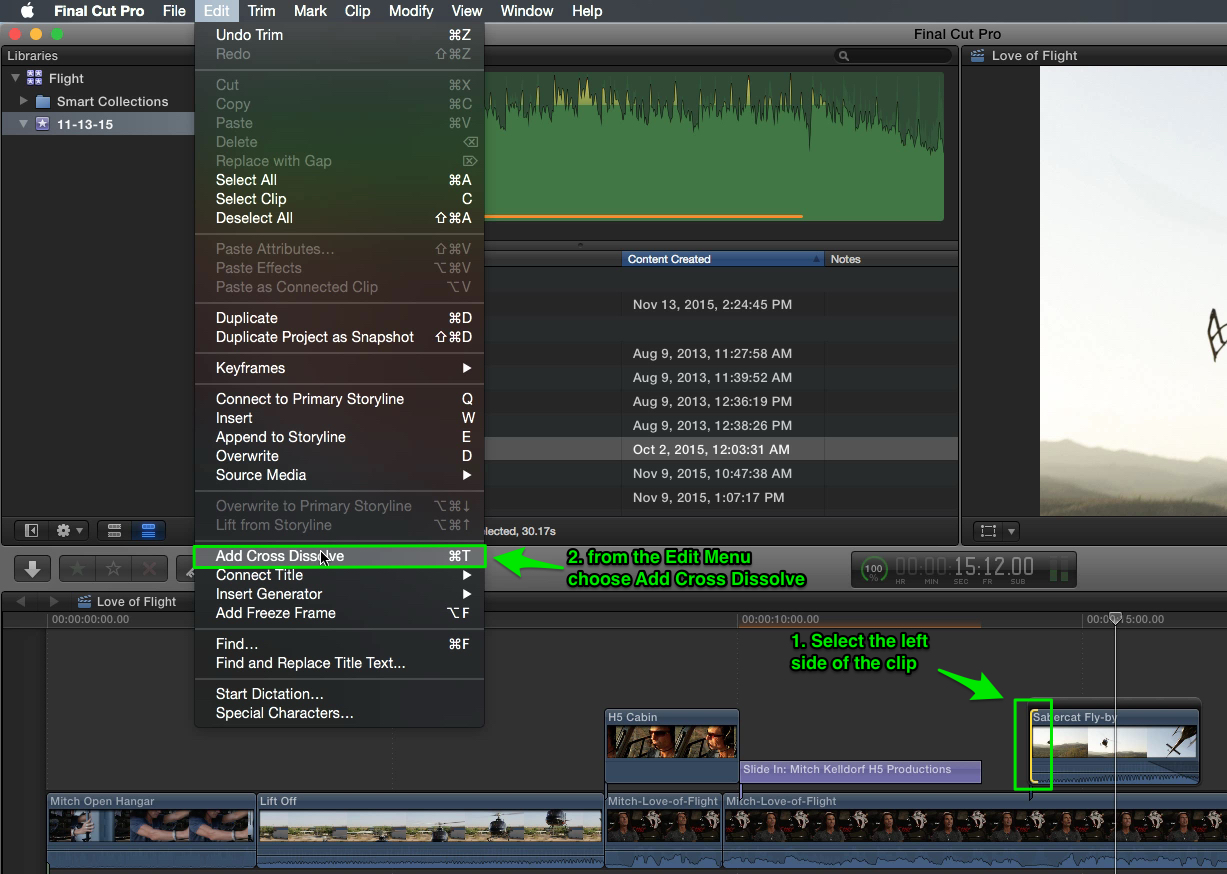Choose Start Dictation
The image size is (1227, 874).
click(x=340, y=694)
